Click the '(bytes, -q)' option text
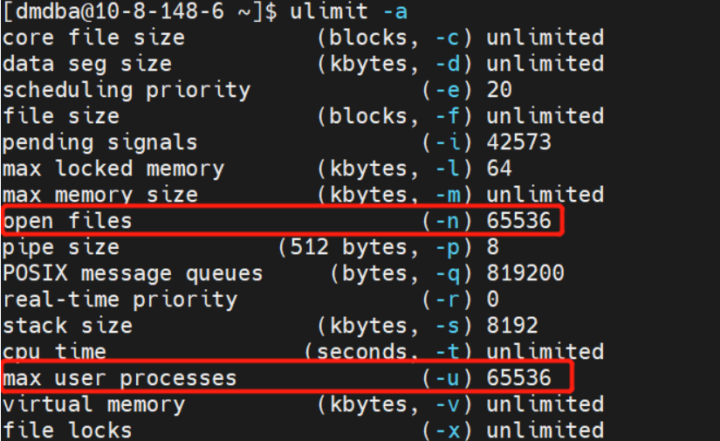This screenshot has width=720, height=441. pos(401,273)
